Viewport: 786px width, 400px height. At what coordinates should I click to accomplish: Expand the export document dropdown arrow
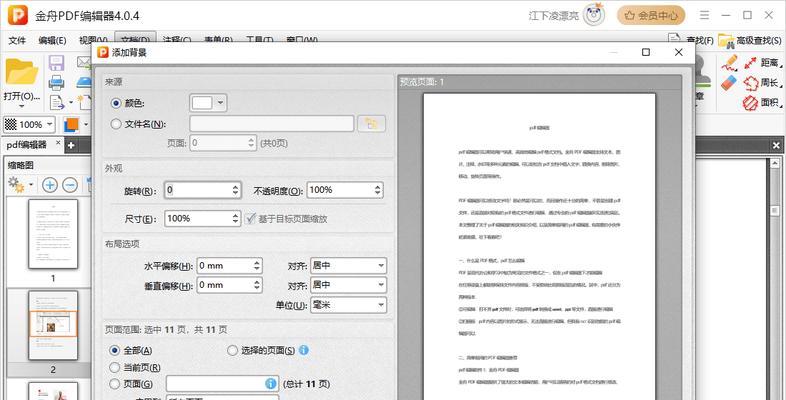pos(71,103)
